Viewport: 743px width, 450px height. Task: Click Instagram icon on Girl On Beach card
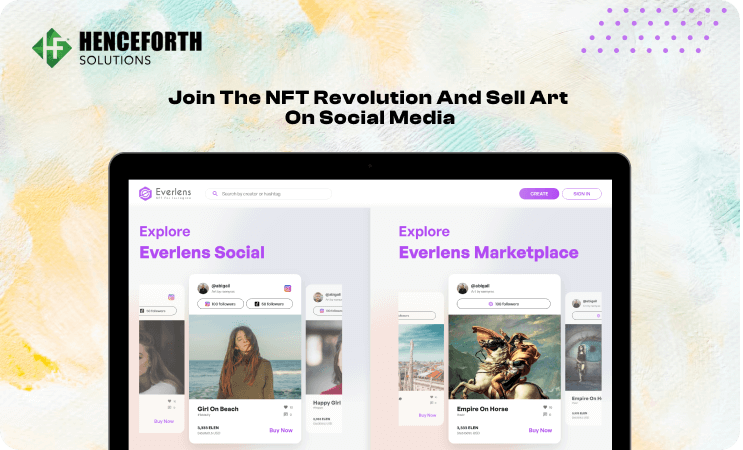(288, 288)
